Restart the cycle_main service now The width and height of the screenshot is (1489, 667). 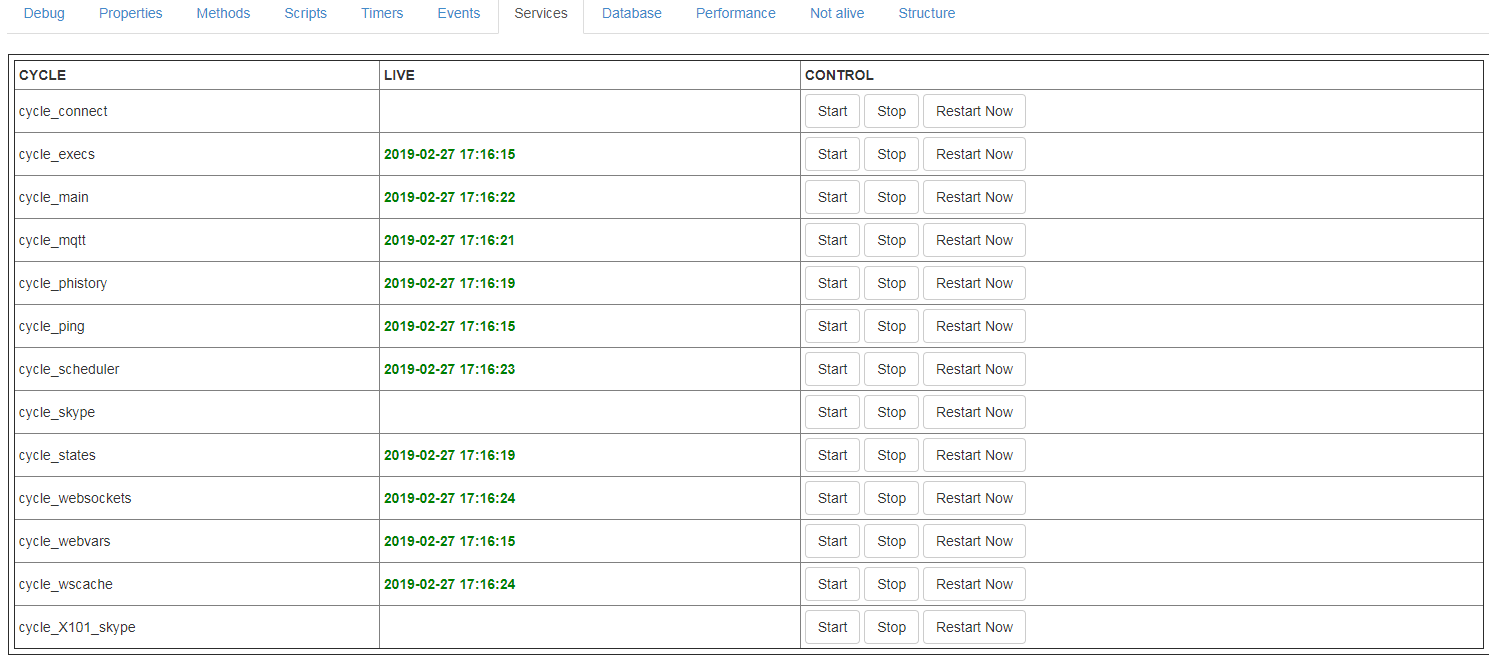[974, 197]
